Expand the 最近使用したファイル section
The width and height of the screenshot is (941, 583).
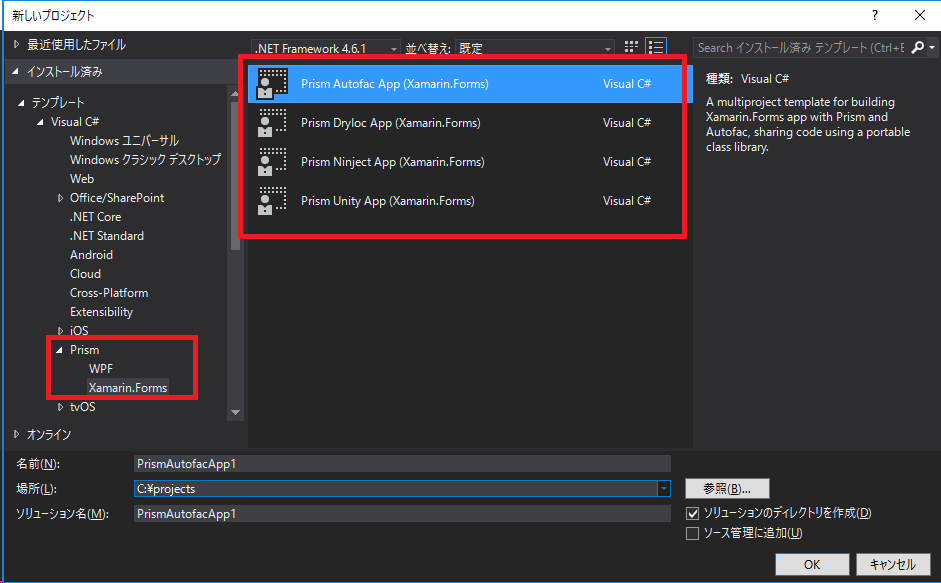pos(17,44)
